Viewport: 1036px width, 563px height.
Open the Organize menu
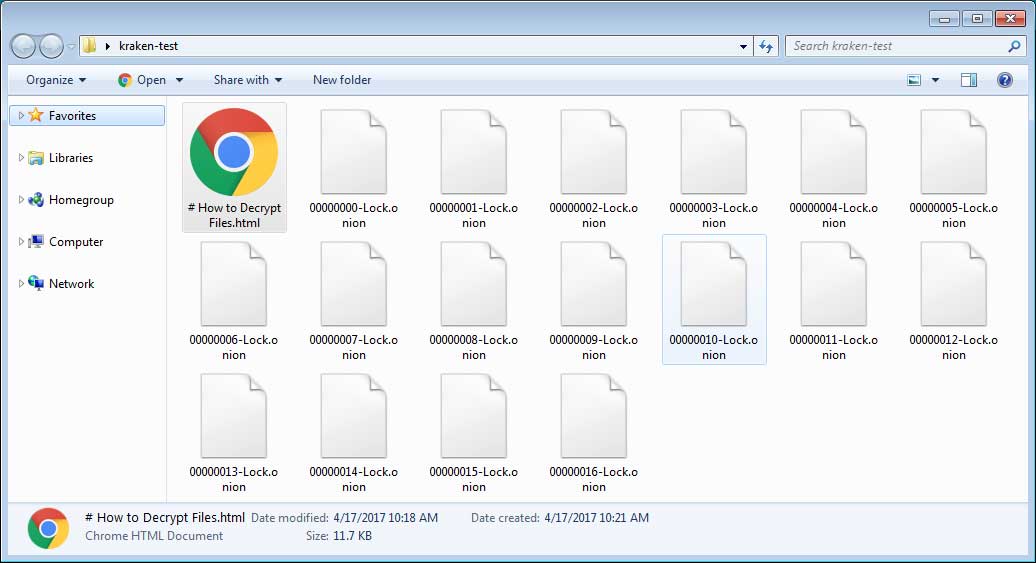point(56,80)
